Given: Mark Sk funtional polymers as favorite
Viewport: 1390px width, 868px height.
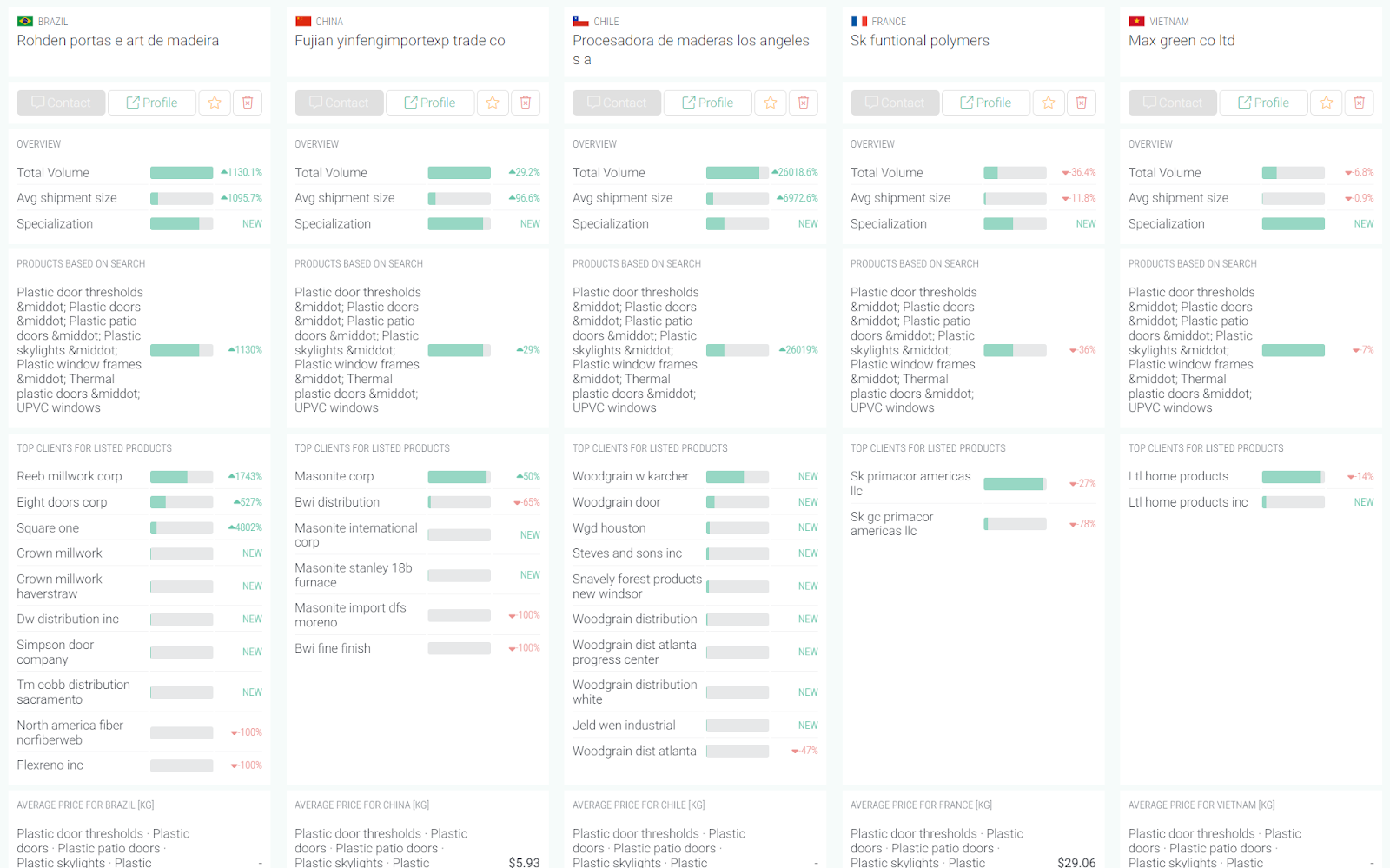Looking at the screenshot, I should tap(1049, 103).
